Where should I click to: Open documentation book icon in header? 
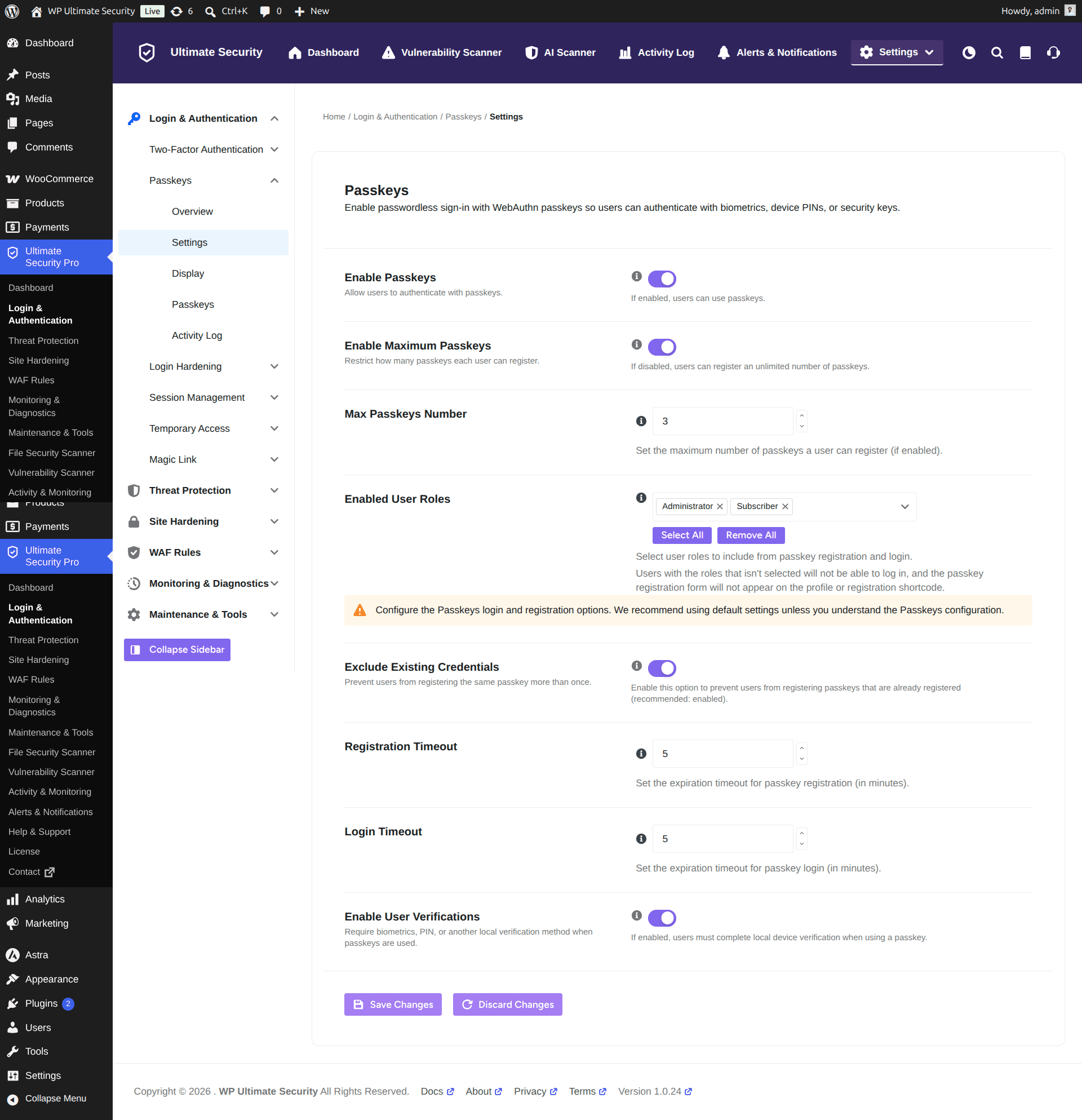(x=1026, y=52)
